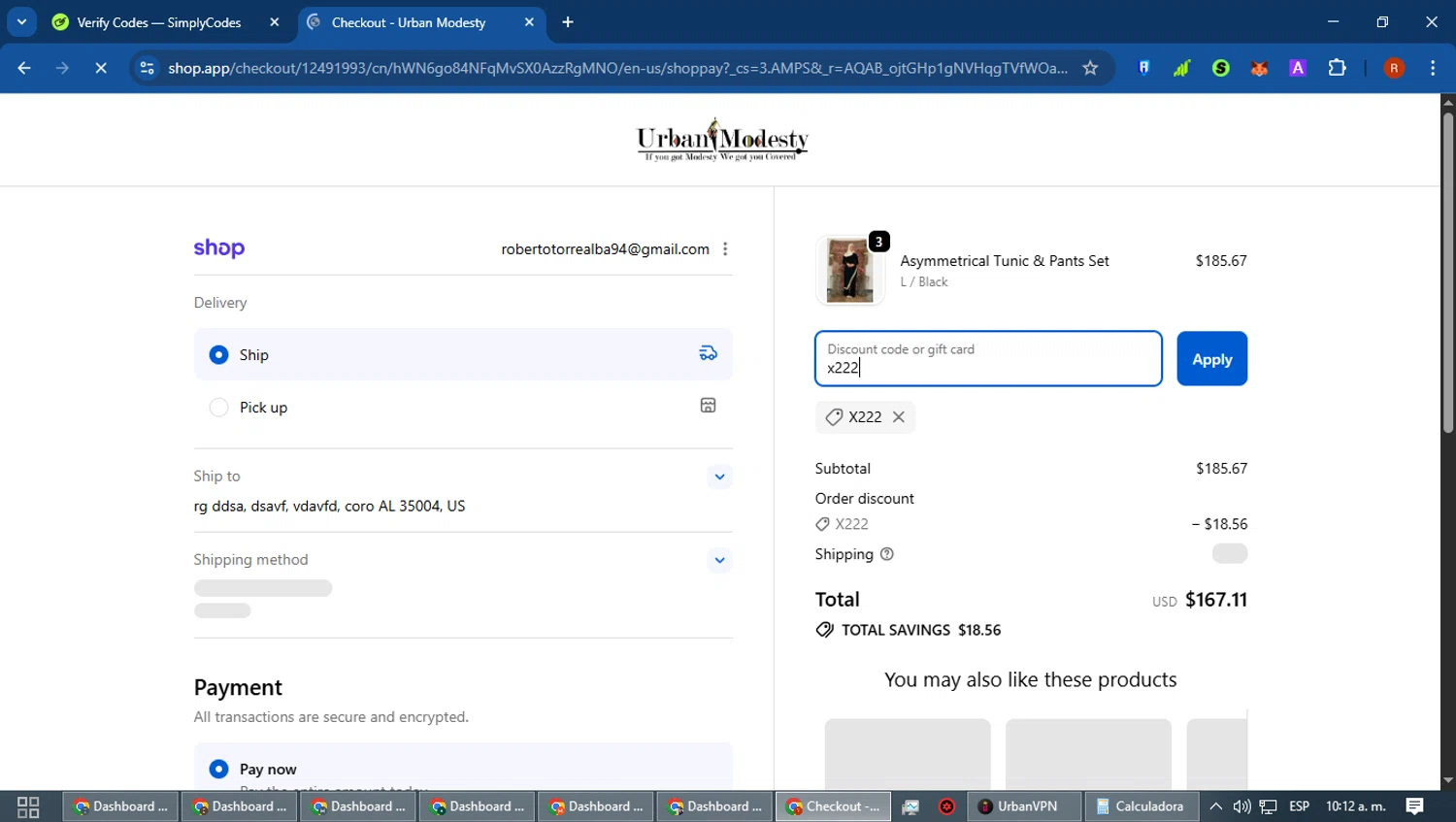Open the browser Extensions puzzle icon
This screenshot has width=1456, height=822.
1337,68
